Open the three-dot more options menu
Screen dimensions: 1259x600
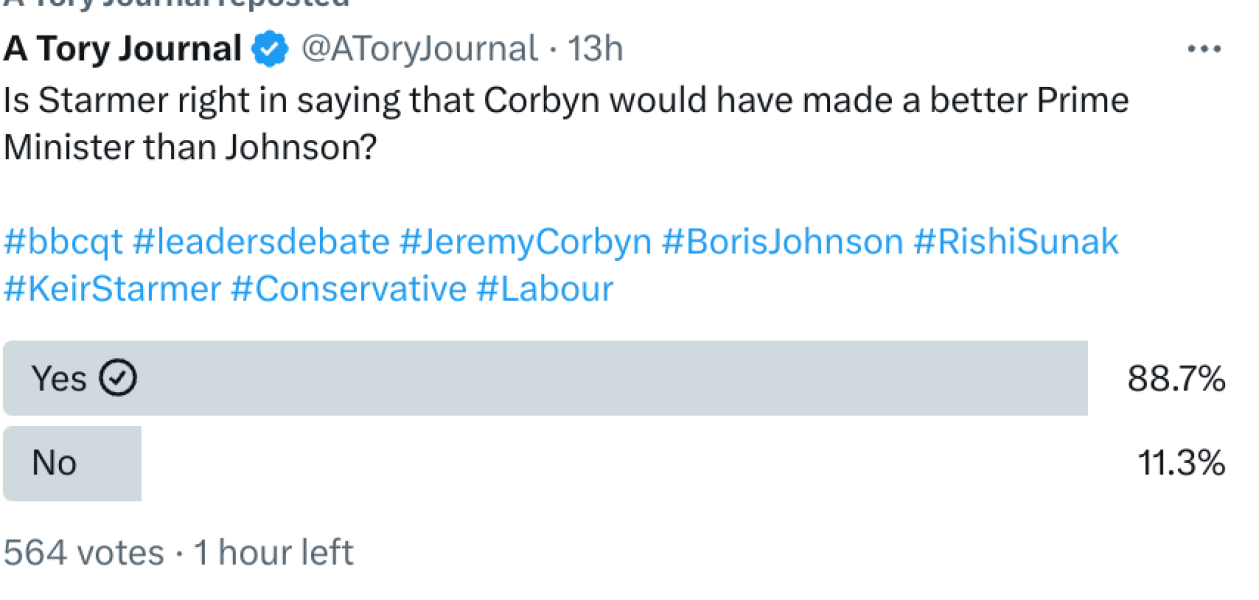coord(1204,49)
